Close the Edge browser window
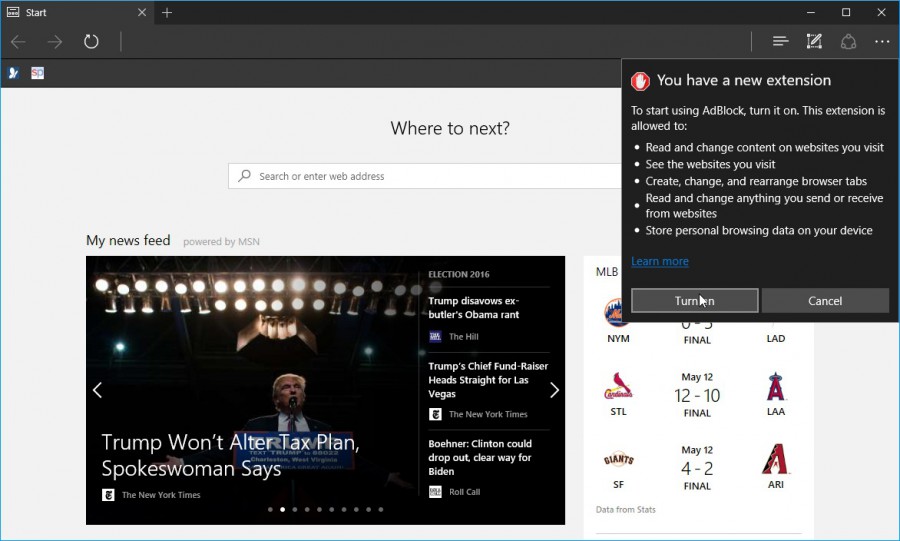 (882, 13)
